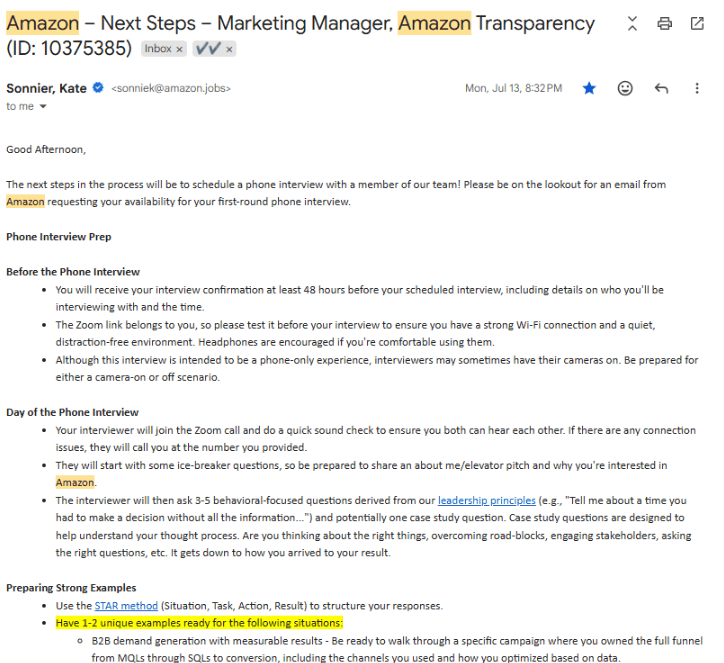This screenshot has height=663, width=724.
Task: Click the bullet starting 'You will receive your interview'
Action: point(360,298)
